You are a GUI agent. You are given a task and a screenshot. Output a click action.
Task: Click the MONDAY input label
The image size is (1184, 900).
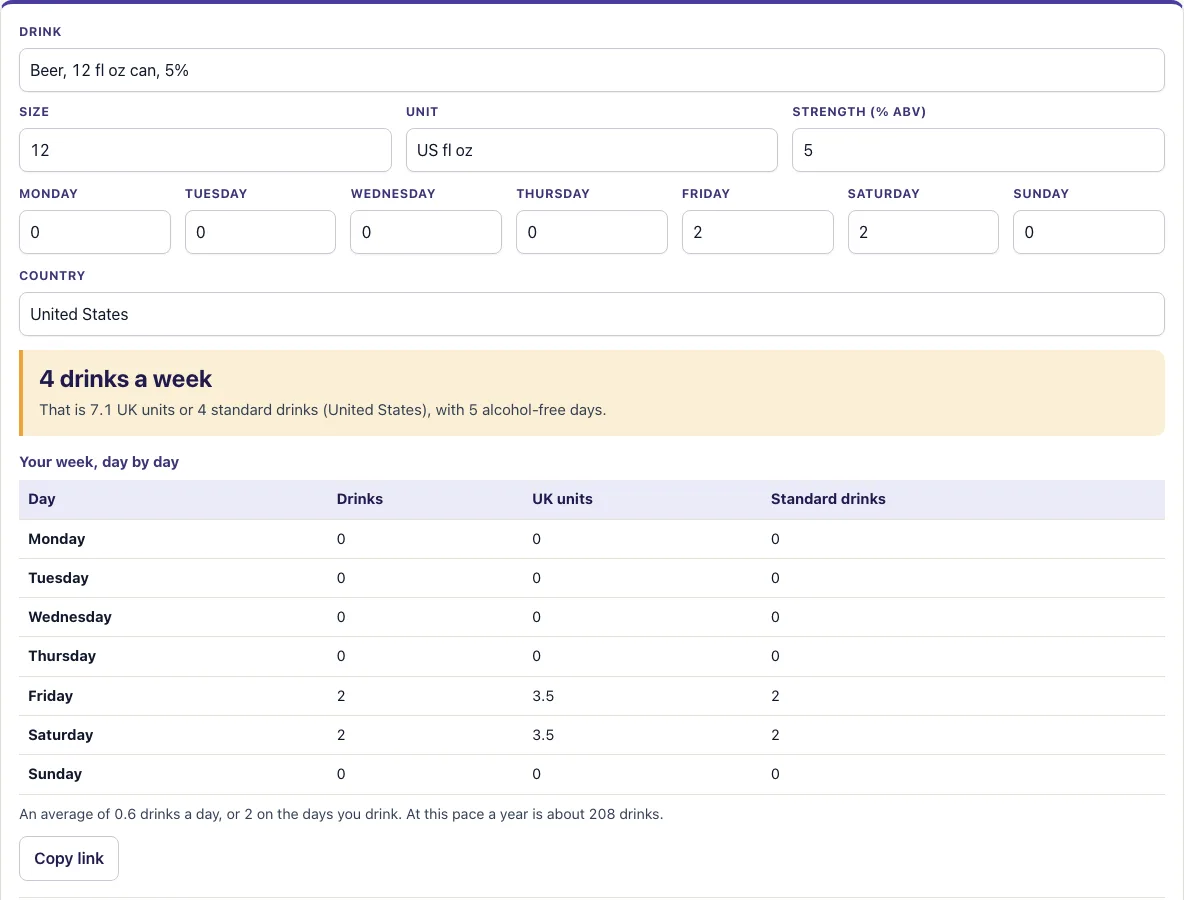pyautogui.click(x=48, y=193)
